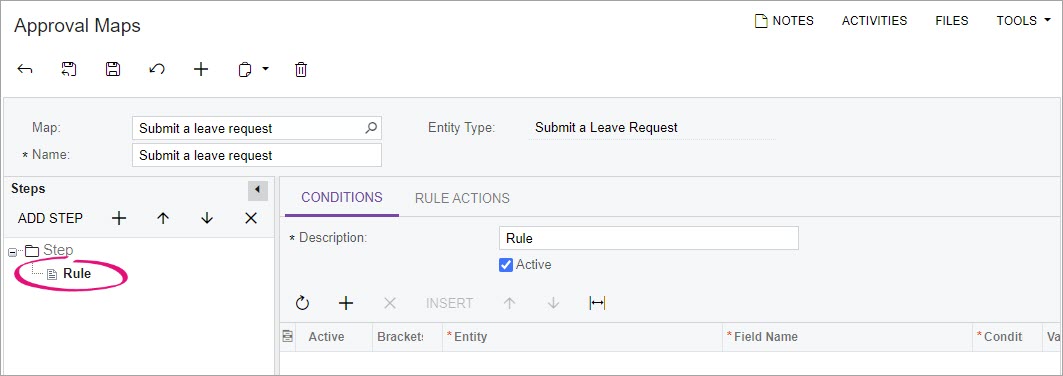1063x376 pixels.
Task: Save the approval map with disk icon
Action: tap(113, 69)
